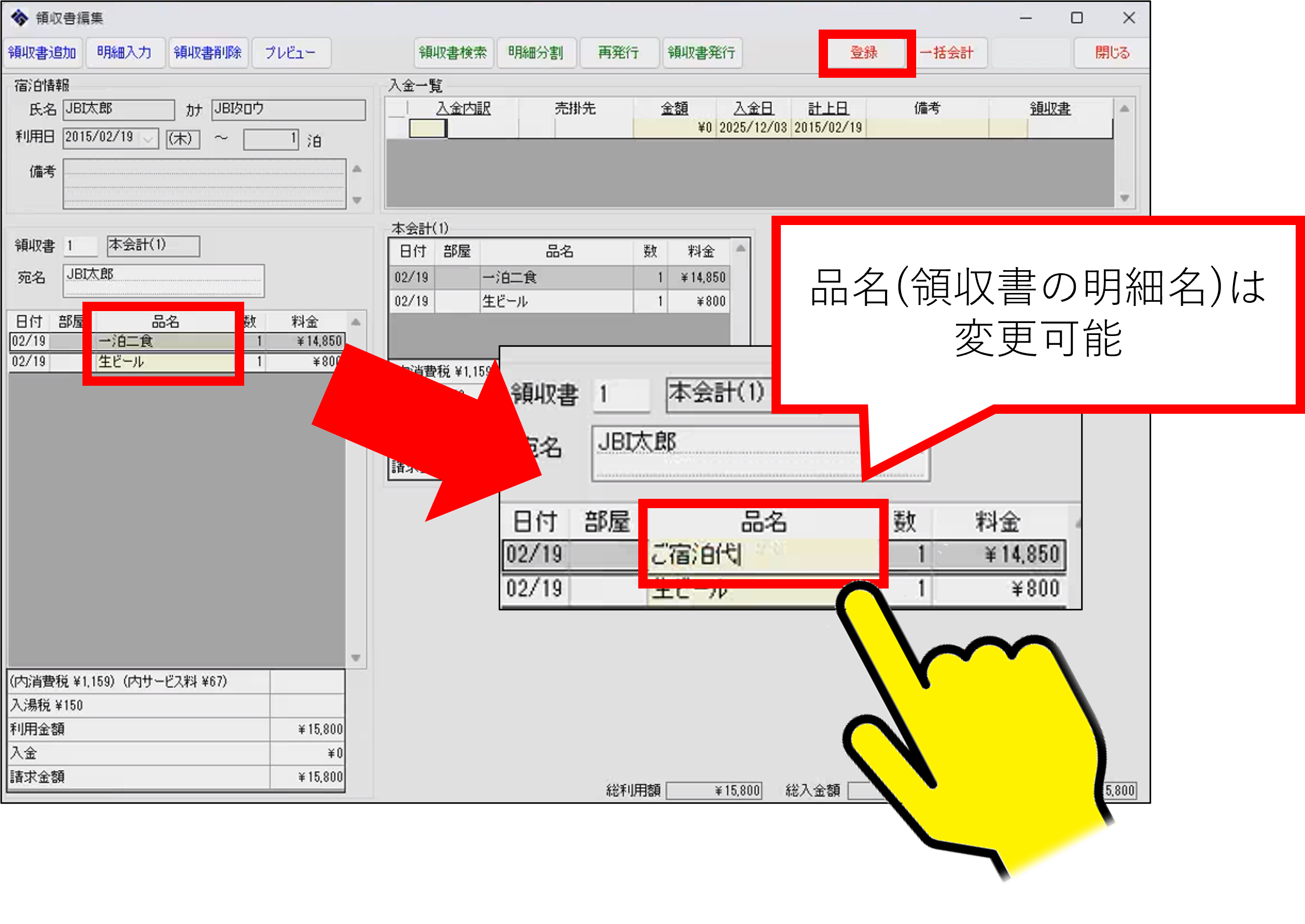
Task: Click 入金内訳 column header
Action: (463, 108)
